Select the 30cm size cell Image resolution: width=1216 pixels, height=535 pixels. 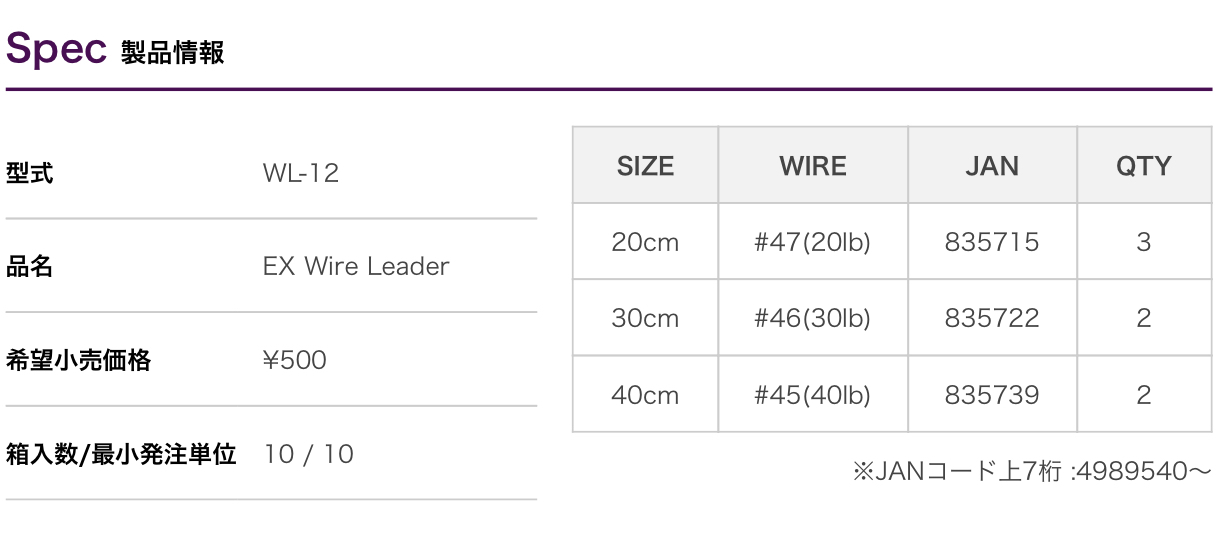[645, 318]
